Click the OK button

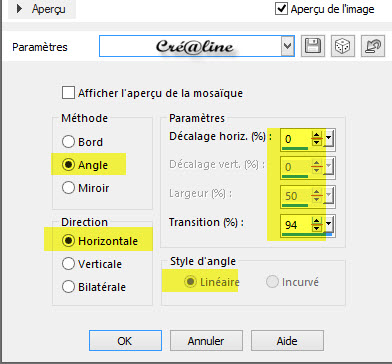[125, 341]
